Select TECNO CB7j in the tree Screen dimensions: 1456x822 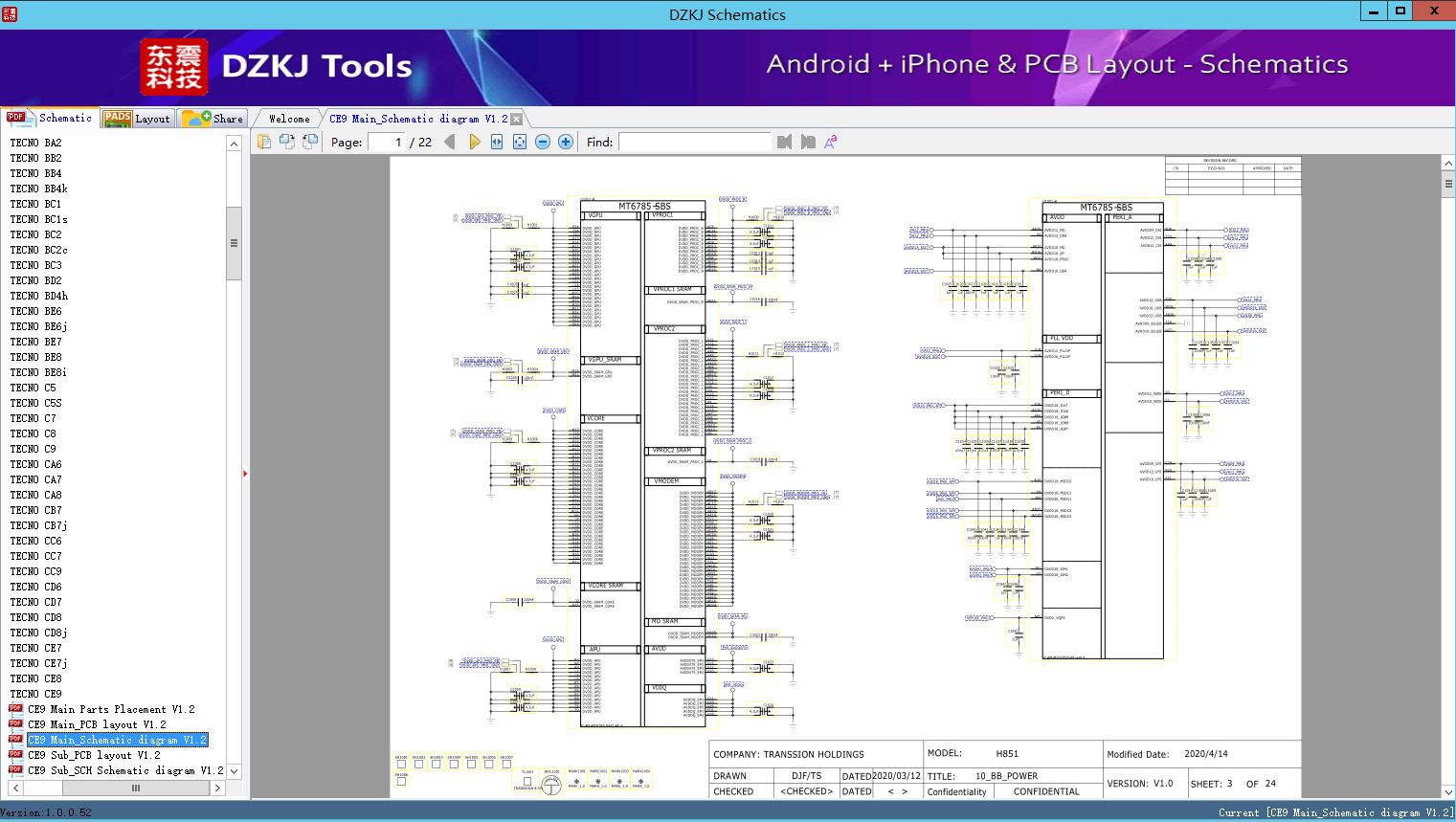pos(38,525)
